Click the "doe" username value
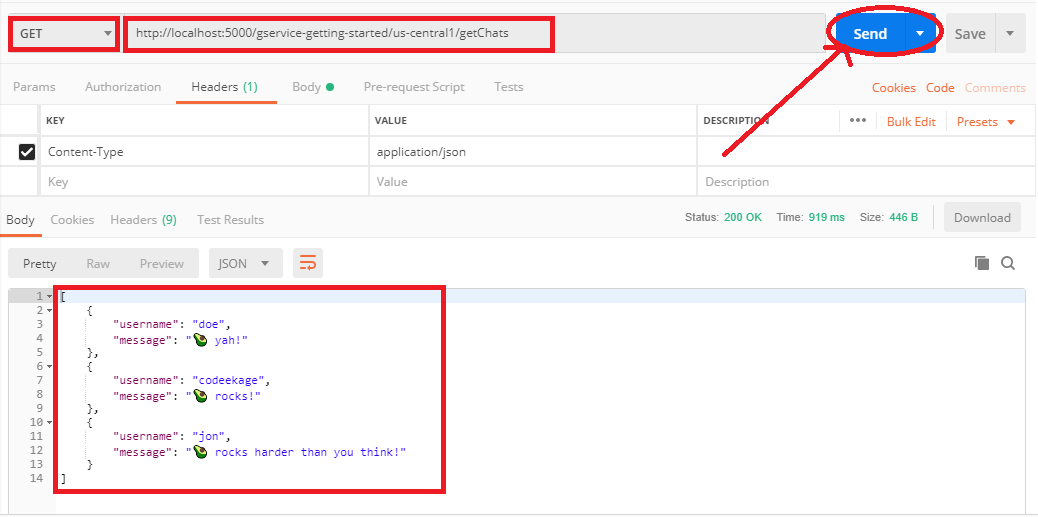Image resolution: width=1038 pixels, height=517 pixels. 210,324
